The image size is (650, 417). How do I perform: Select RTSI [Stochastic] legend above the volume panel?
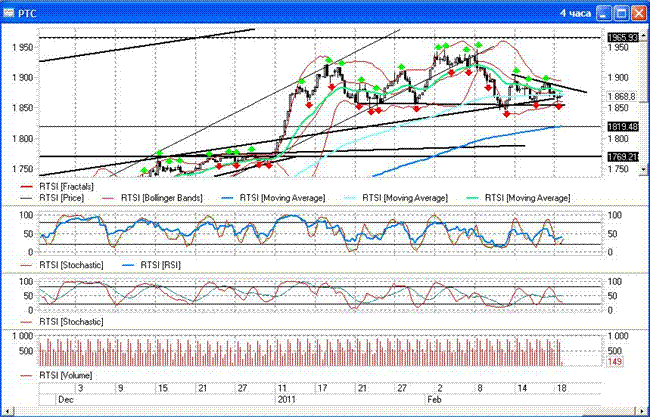coord(62,322)
